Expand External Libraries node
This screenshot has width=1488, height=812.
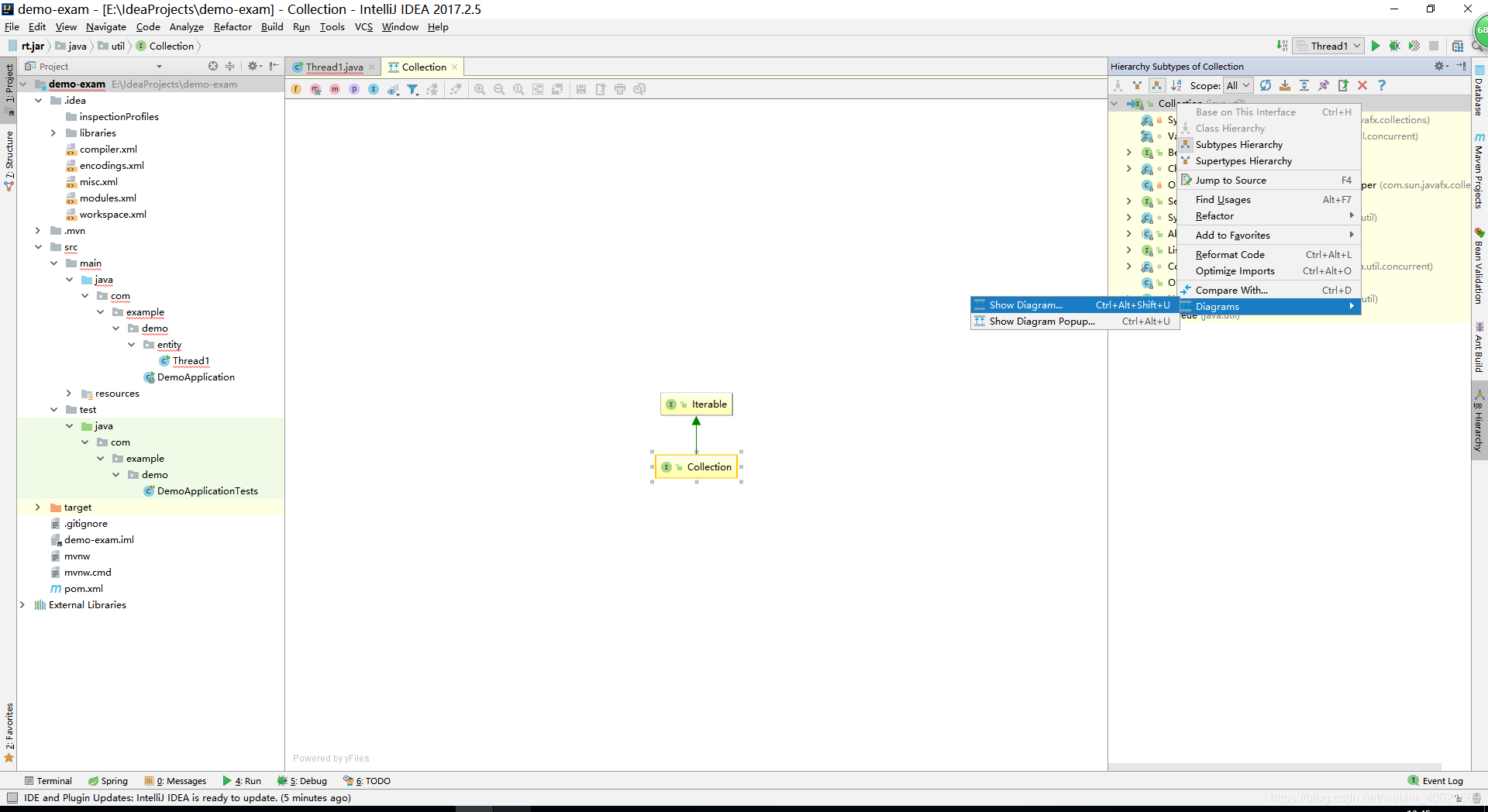point(22,605)
